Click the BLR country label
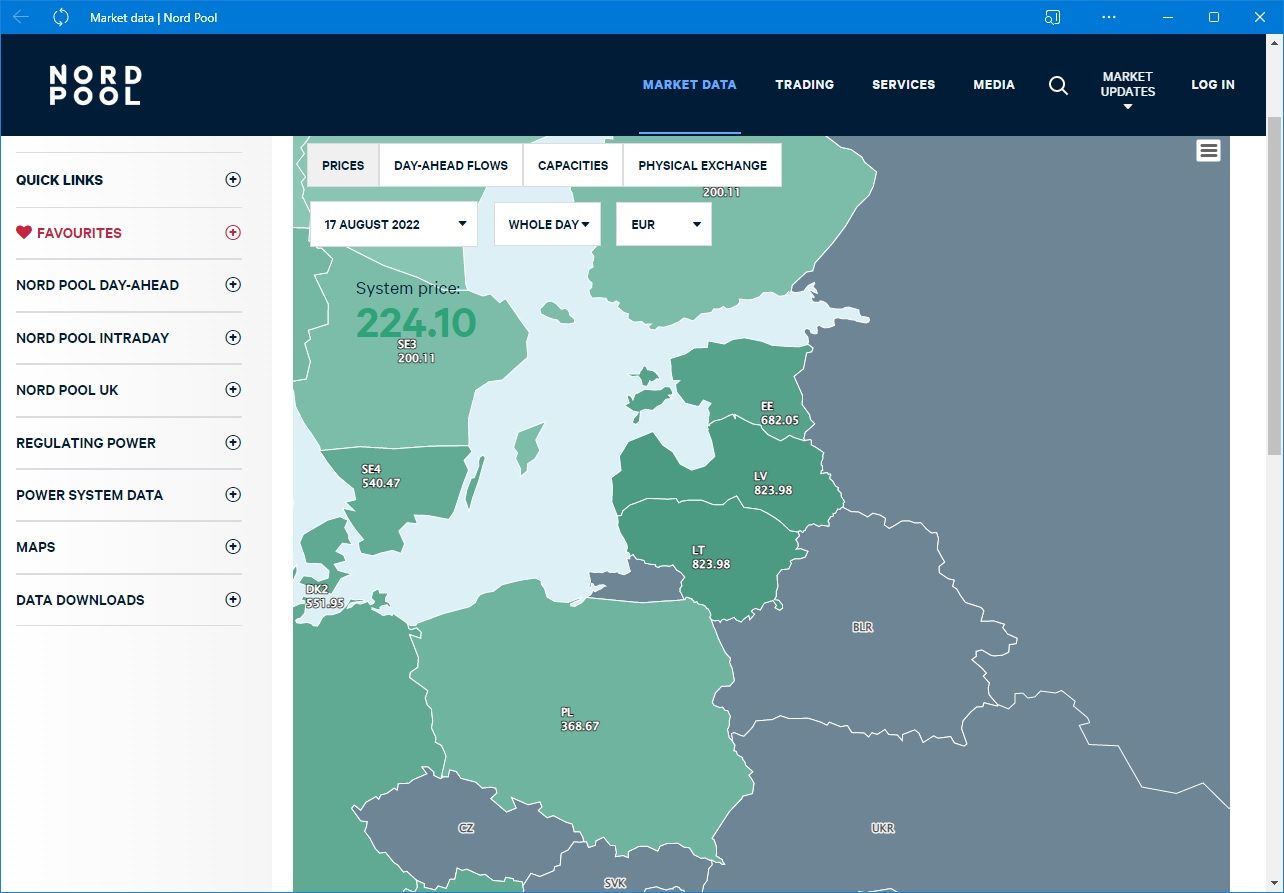This screenshot has height=893, width=1284. (x=862, y=627)
